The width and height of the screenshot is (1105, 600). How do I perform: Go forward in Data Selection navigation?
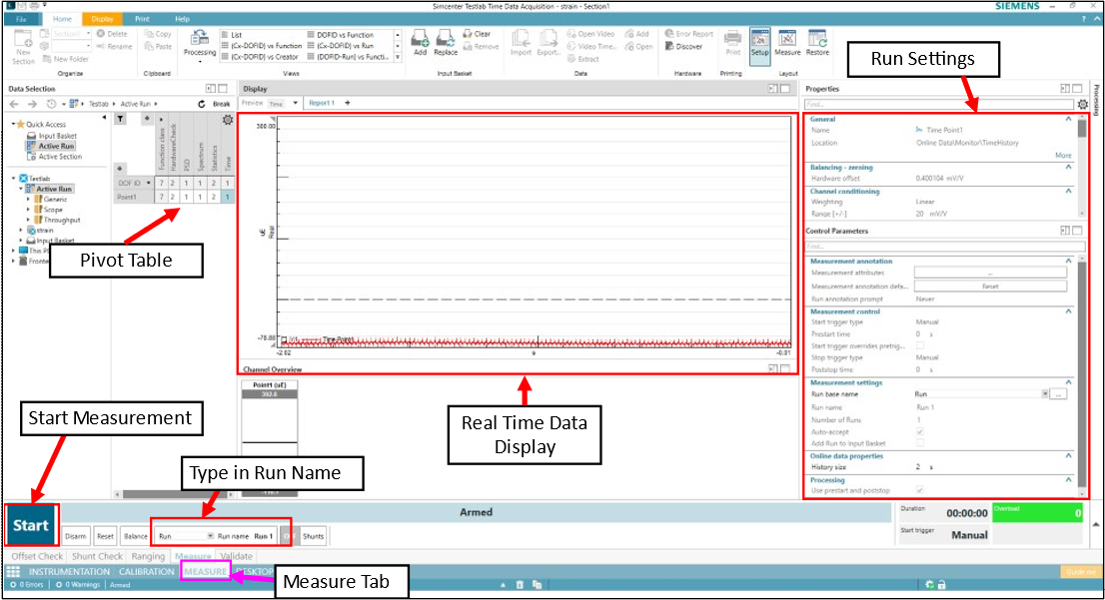click(32, 104)
